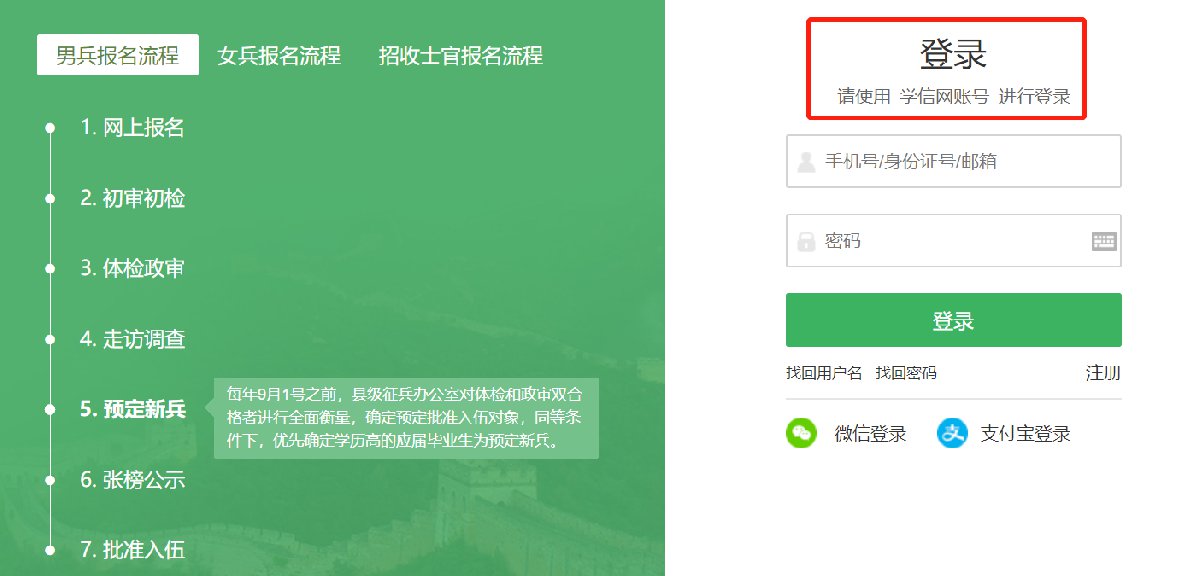1200x576 pixels.
Task: Click the green 登录 button
Action: pos(953,320)
